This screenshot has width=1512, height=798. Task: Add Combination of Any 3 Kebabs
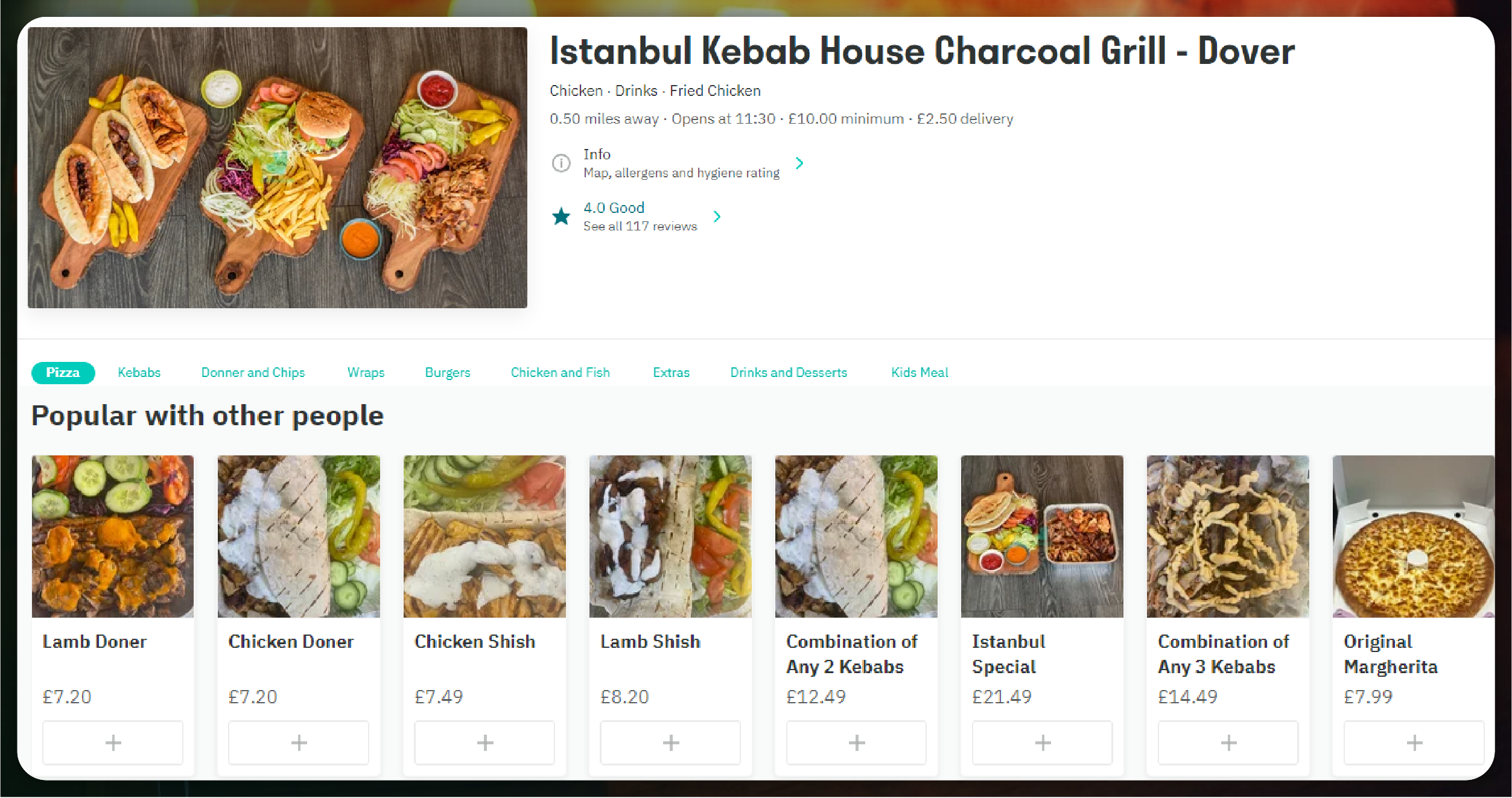click(x=1228, y=743)
